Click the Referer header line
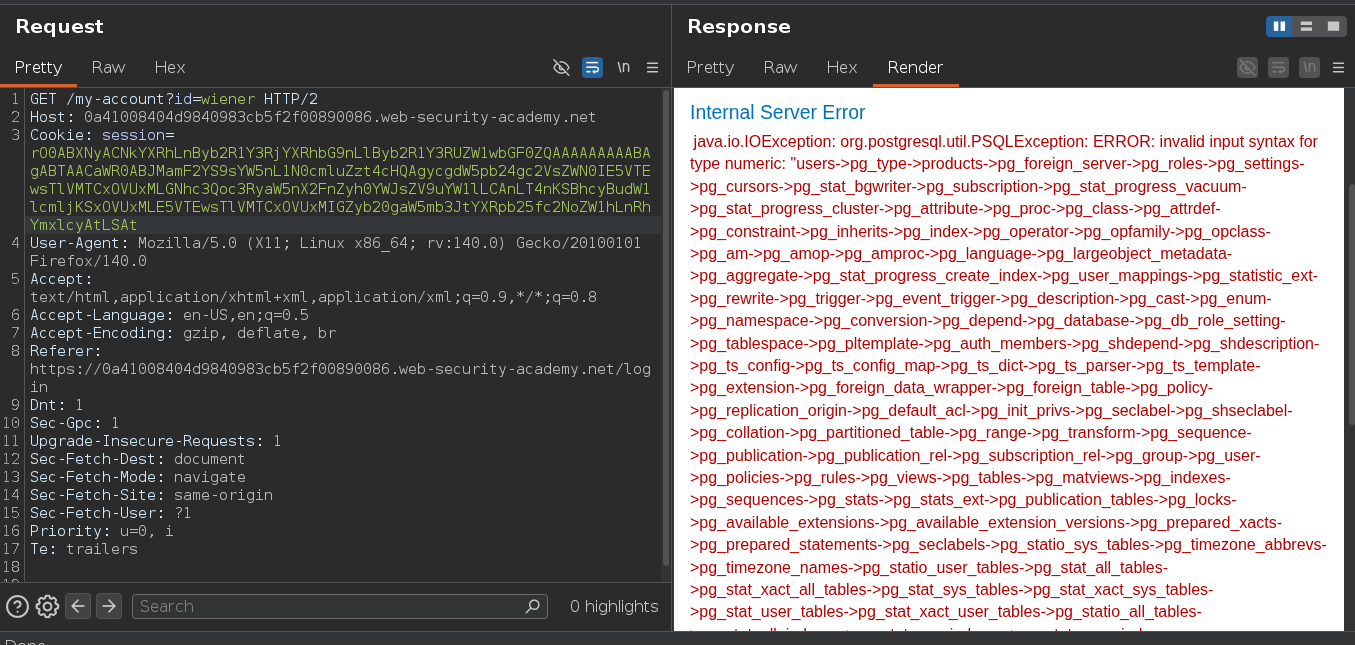1355x645 pixels. (x=340, y=369)
